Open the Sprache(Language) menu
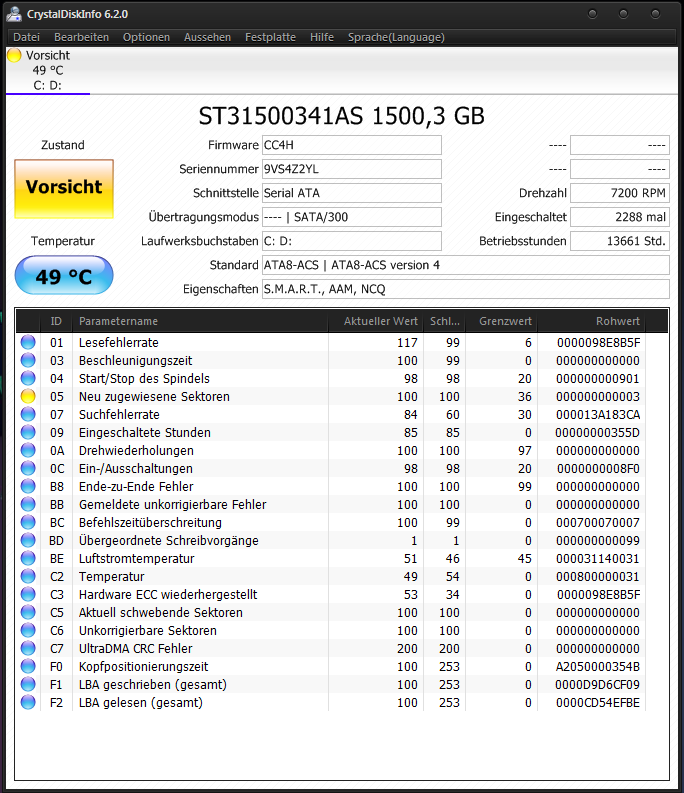This screenshot has width=684, height=793. 396,37
